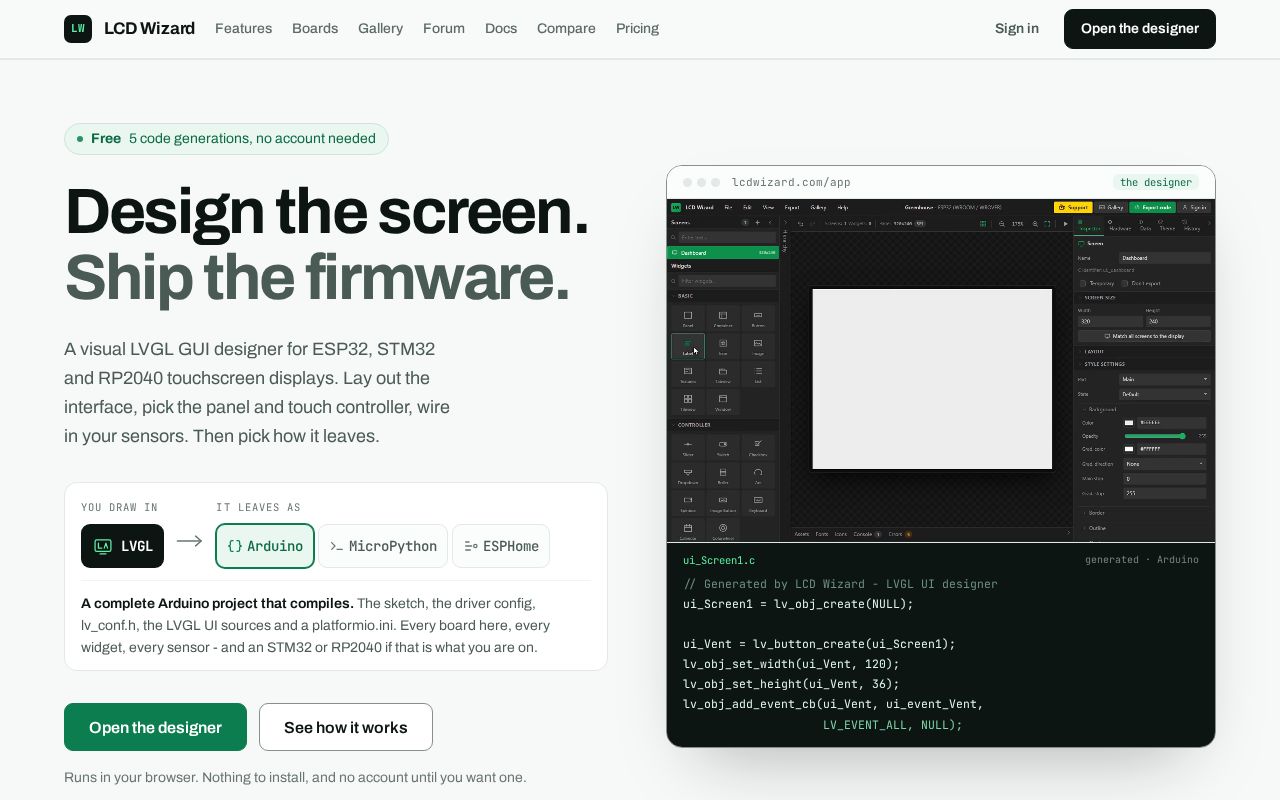This screenshot has height=800, width=1280.
Task: Select the Switch controller widget icon
Action: point(723,447)
